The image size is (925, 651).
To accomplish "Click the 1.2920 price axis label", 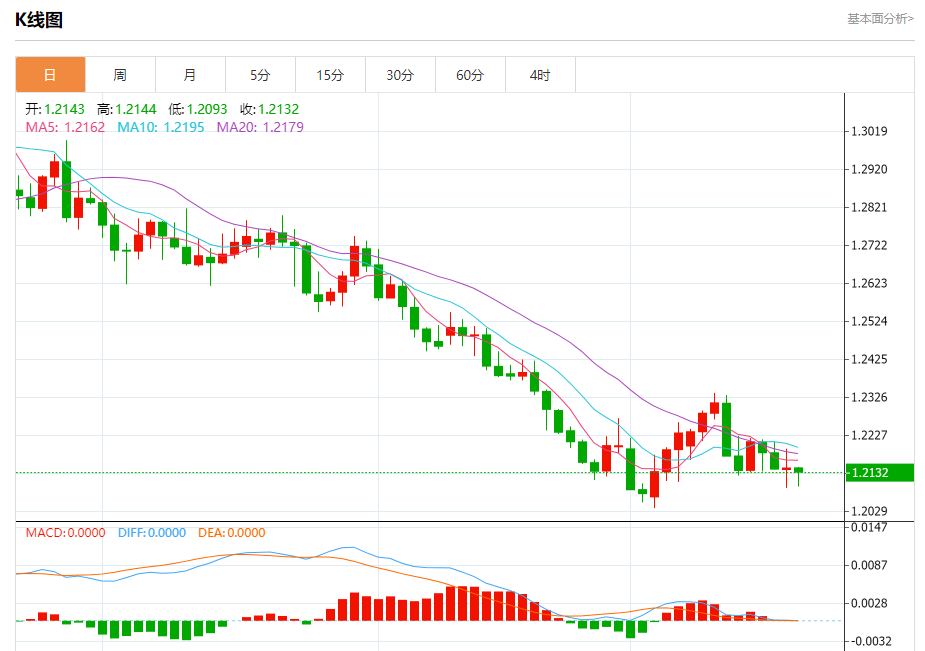I will tap(869, 169).
